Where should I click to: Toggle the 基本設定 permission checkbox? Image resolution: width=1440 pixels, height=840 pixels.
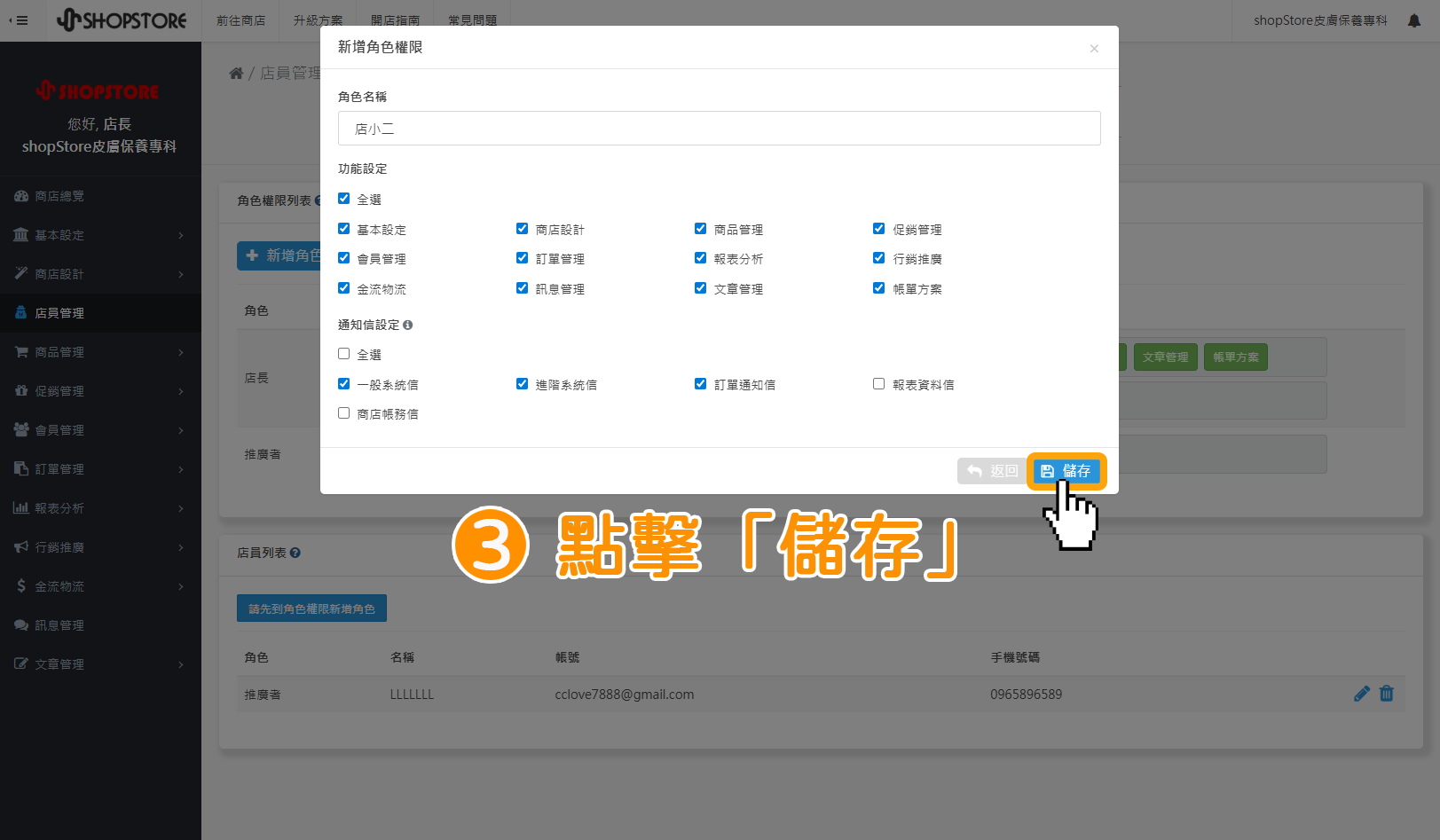344,229
